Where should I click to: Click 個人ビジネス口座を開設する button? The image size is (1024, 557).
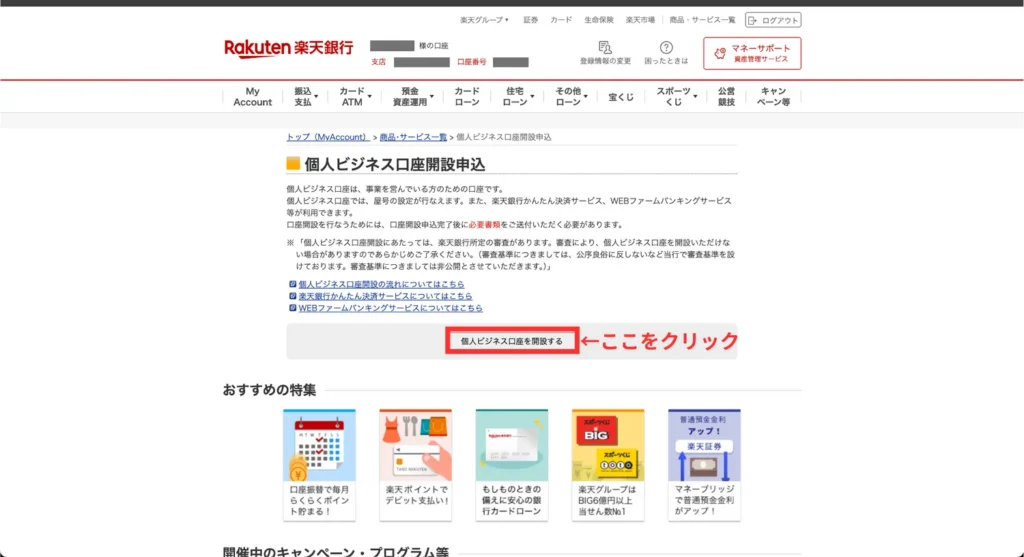pos(511,341)
